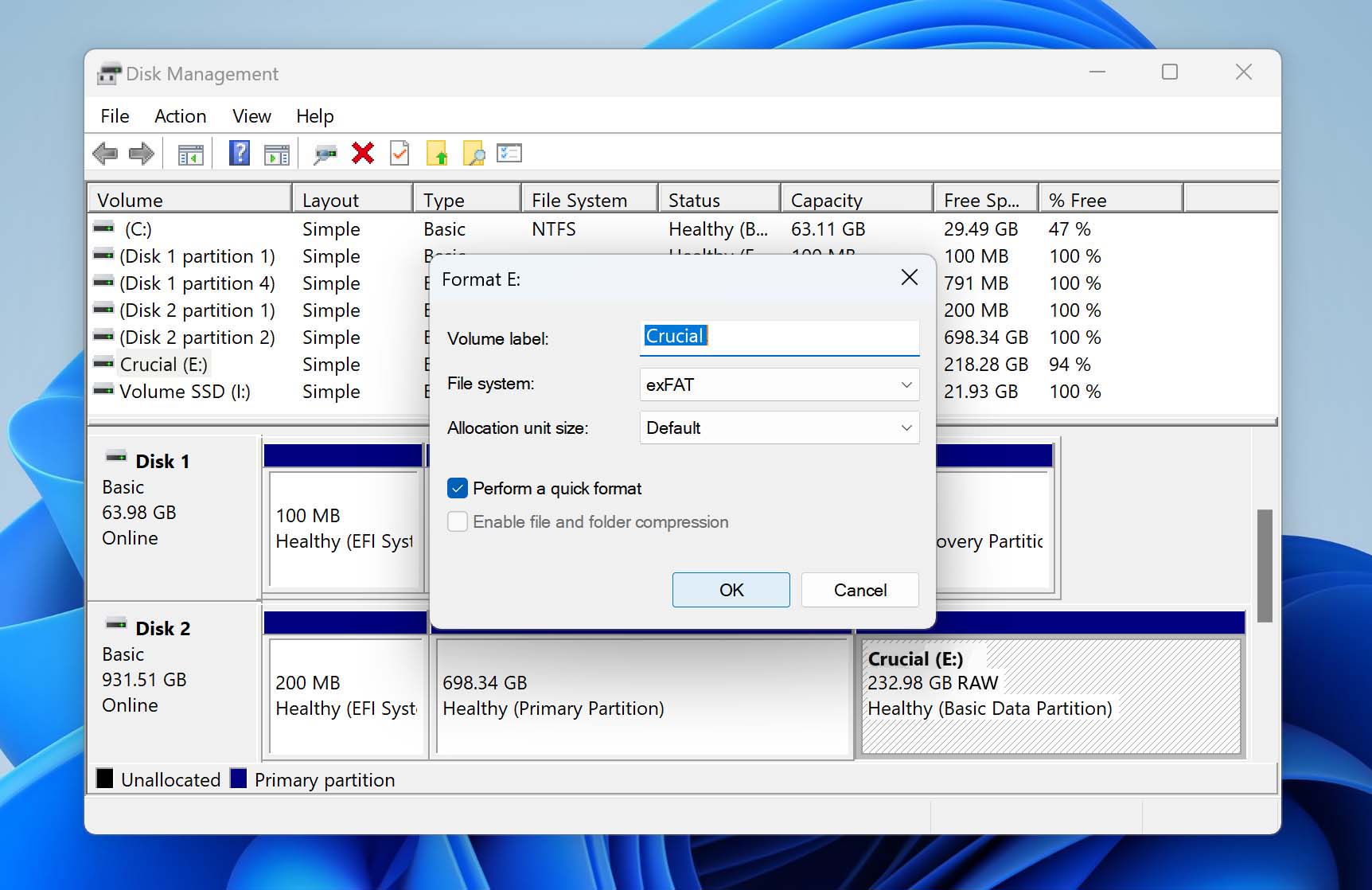This screenshot has height=890, width=1372.
Task: Select Disk 2's 200 MB EFI partition
Action: click(x=346, y=697)
